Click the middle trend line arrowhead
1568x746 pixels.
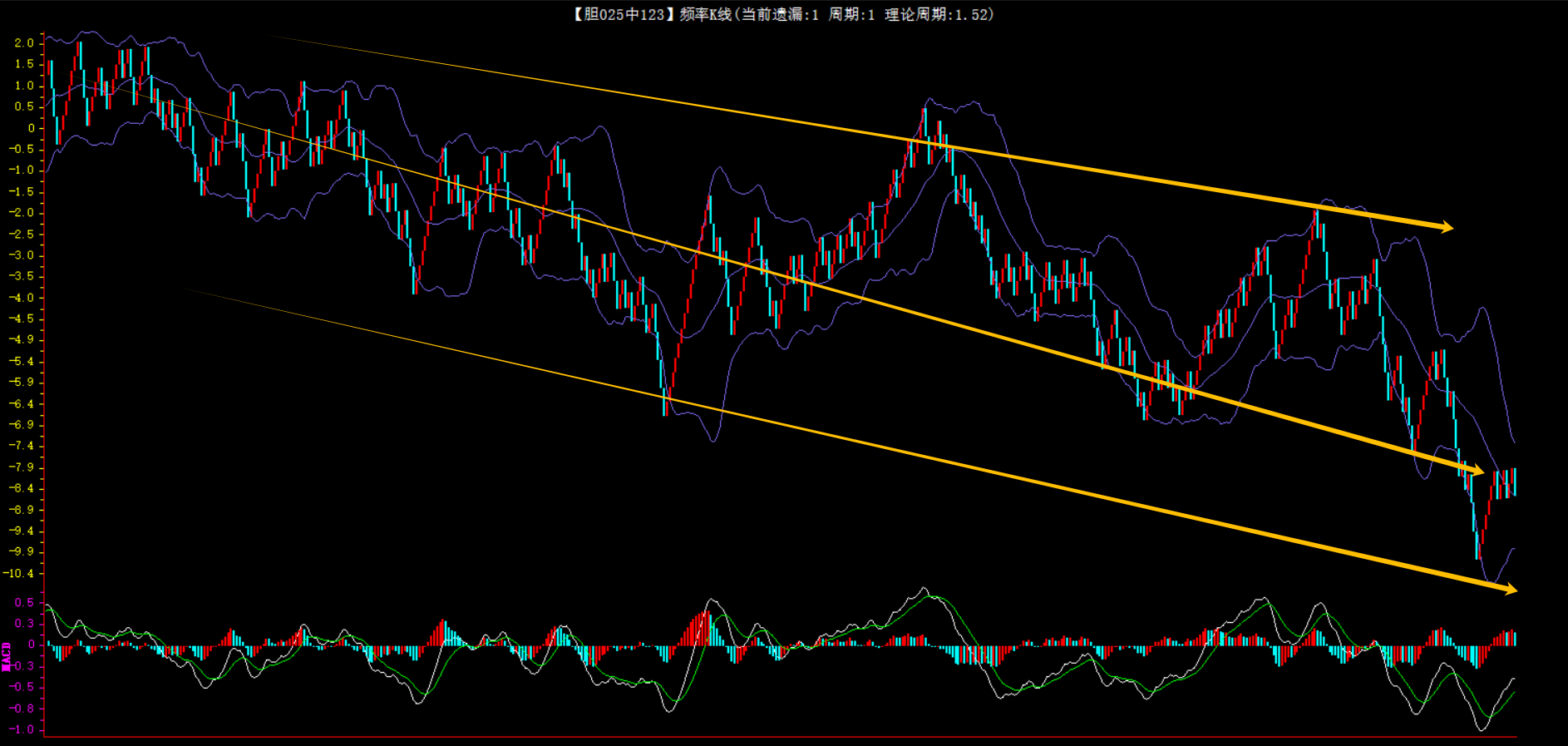(1477, 472)
